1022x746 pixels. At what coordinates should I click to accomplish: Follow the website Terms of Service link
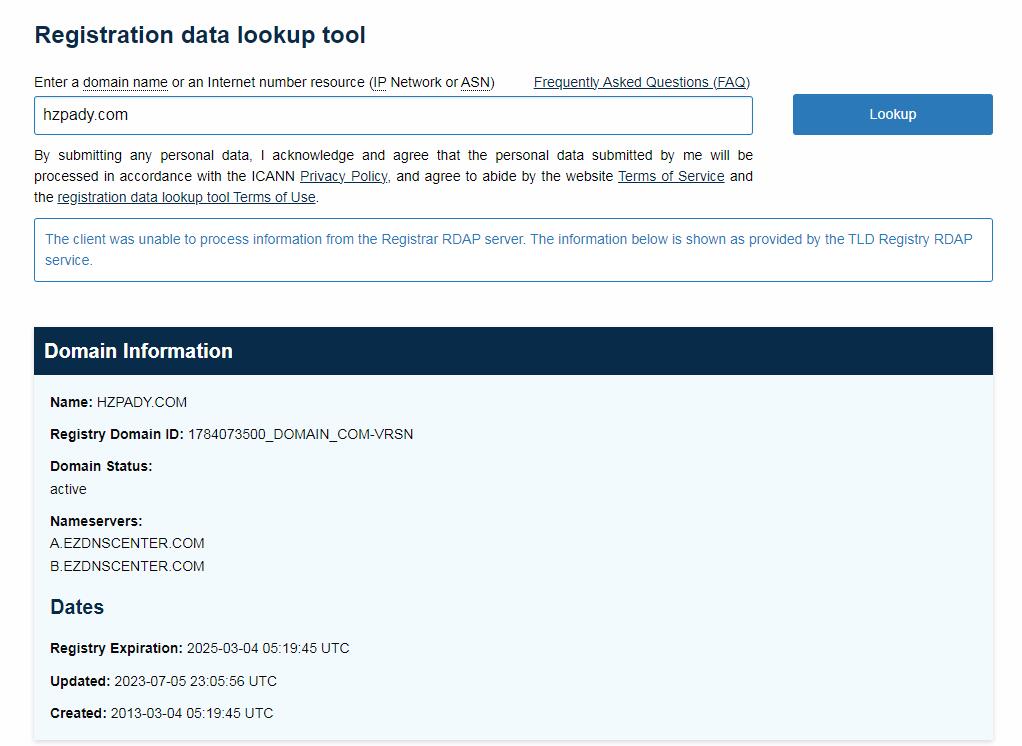(670, 176)
